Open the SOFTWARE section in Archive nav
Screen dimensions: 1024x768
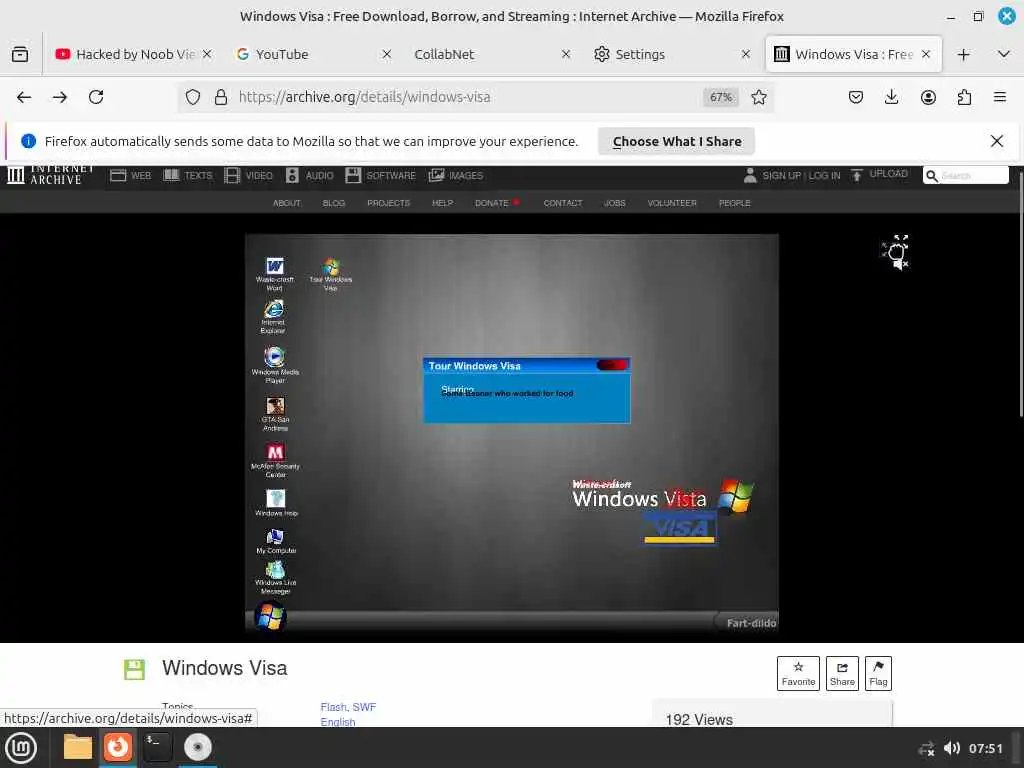[381, 176]
